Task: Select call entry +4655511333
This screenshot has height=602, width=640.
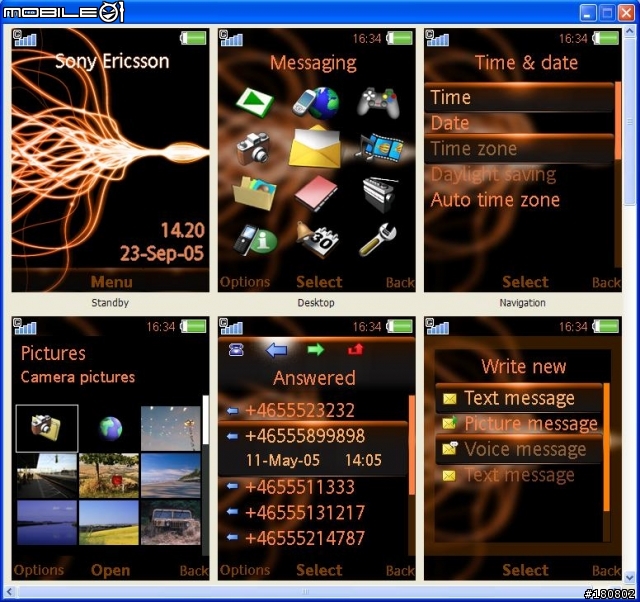Action: (x=313, y=487)
